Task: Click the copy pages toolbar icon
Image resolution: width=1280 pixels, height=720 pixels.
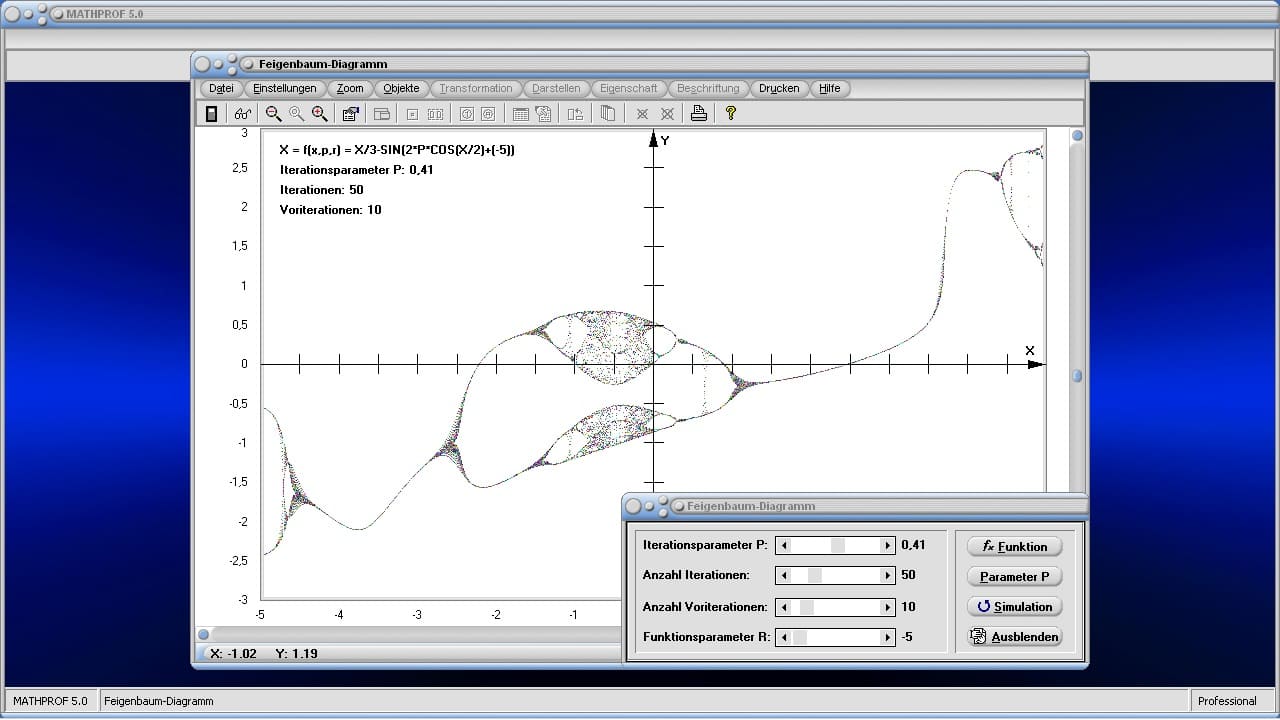Action: pos(608,114)
